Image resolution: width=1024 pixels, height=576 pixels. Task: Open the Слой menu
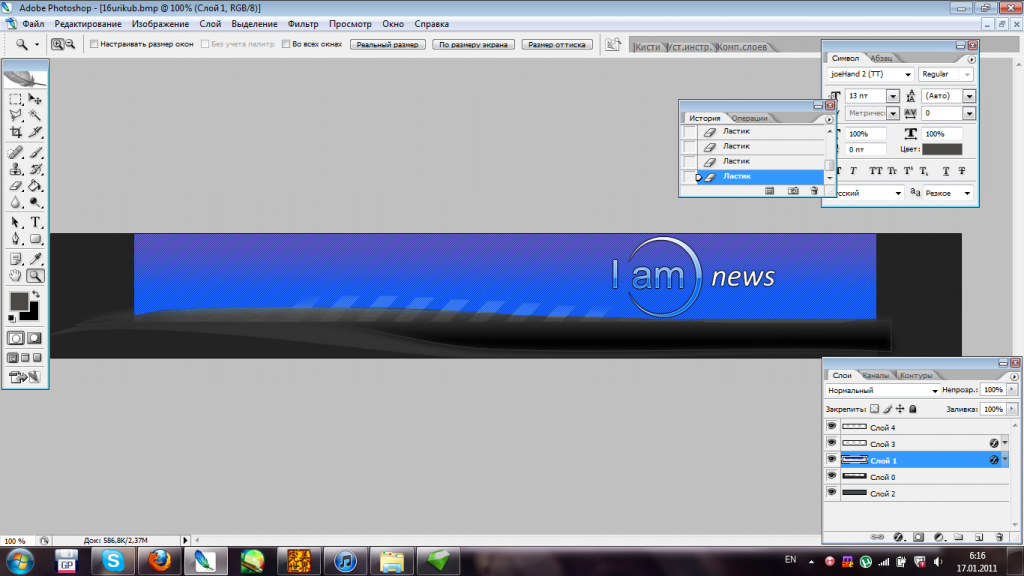[210, 24]
